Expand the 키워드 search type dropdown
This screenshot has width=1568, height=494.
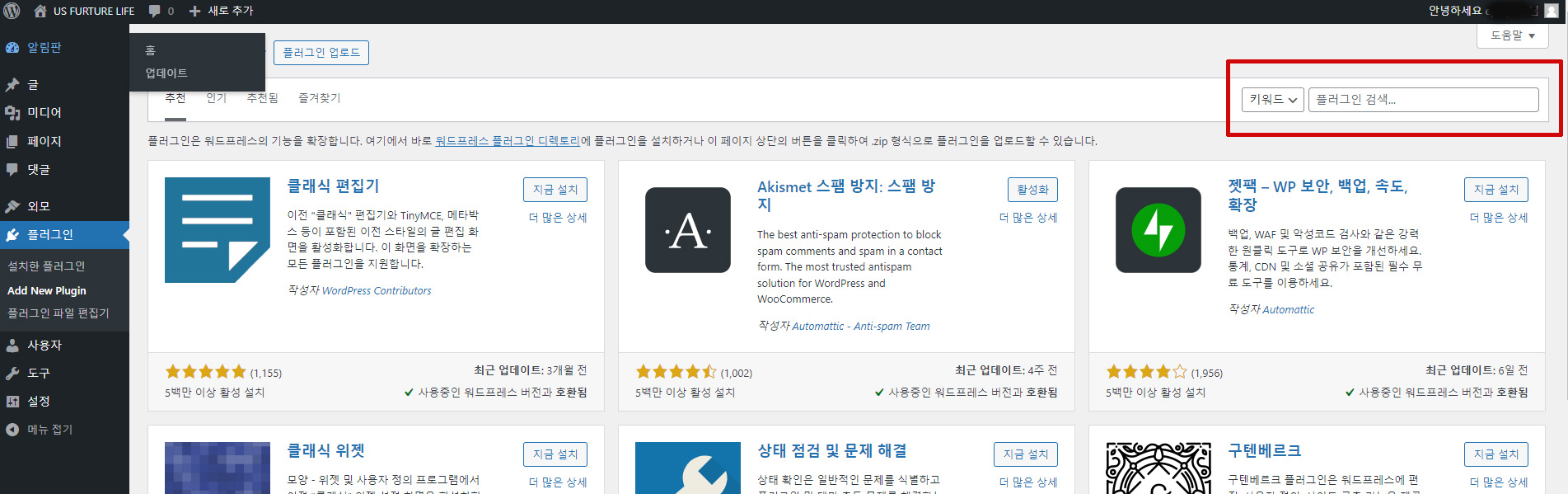click(1272, 100)
